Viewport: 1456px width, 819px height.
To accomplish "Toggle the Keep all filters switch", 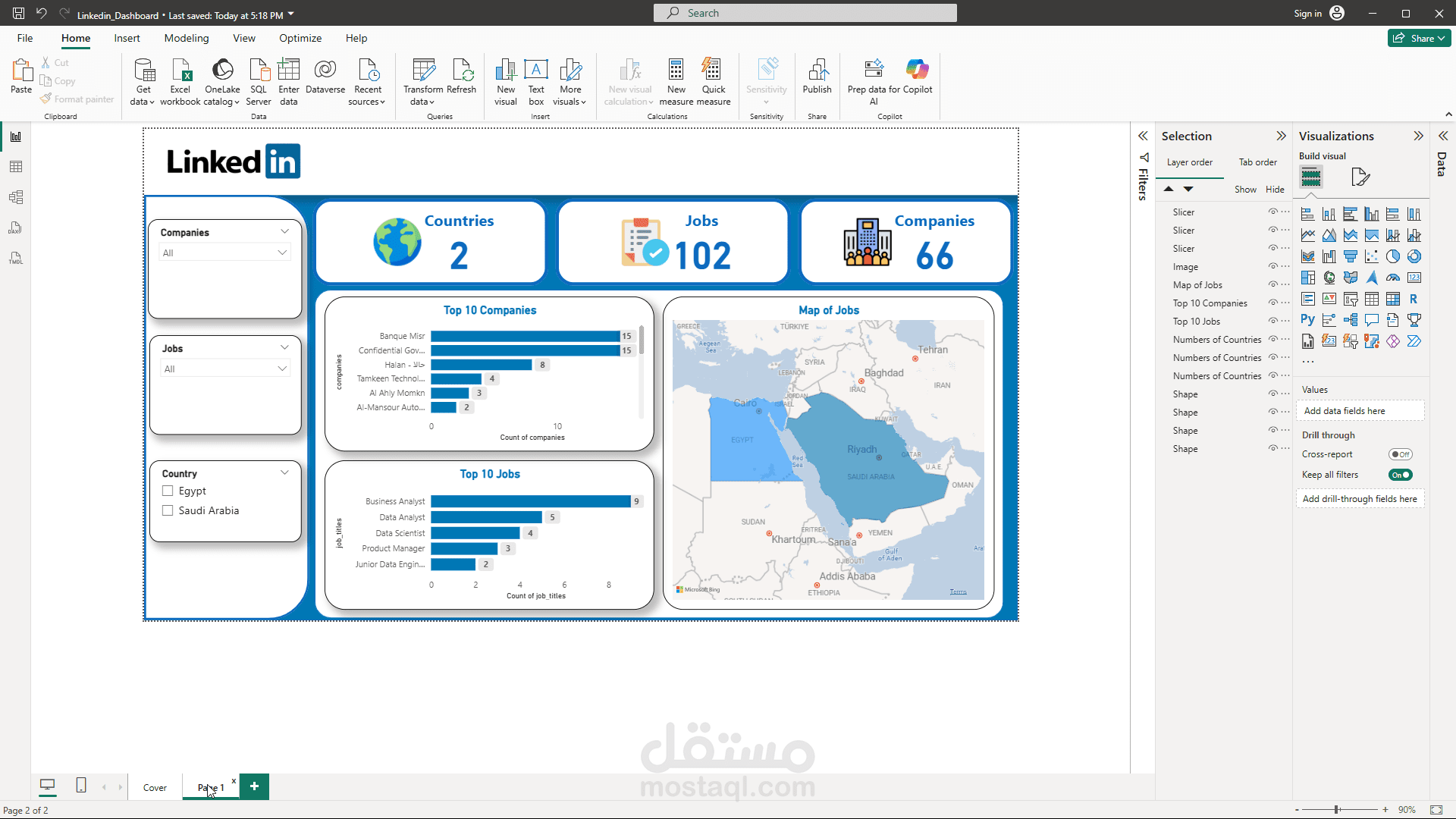I will coord(1401,475).
